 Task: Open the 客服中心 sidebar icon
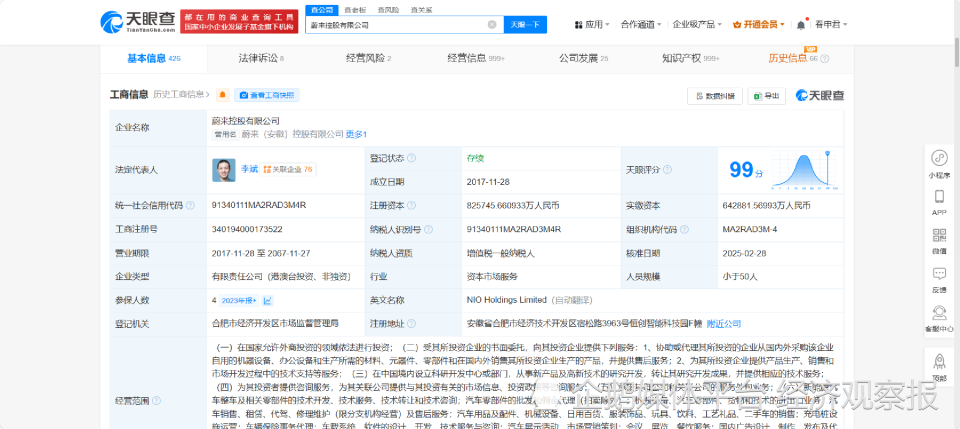click(939, 319)
